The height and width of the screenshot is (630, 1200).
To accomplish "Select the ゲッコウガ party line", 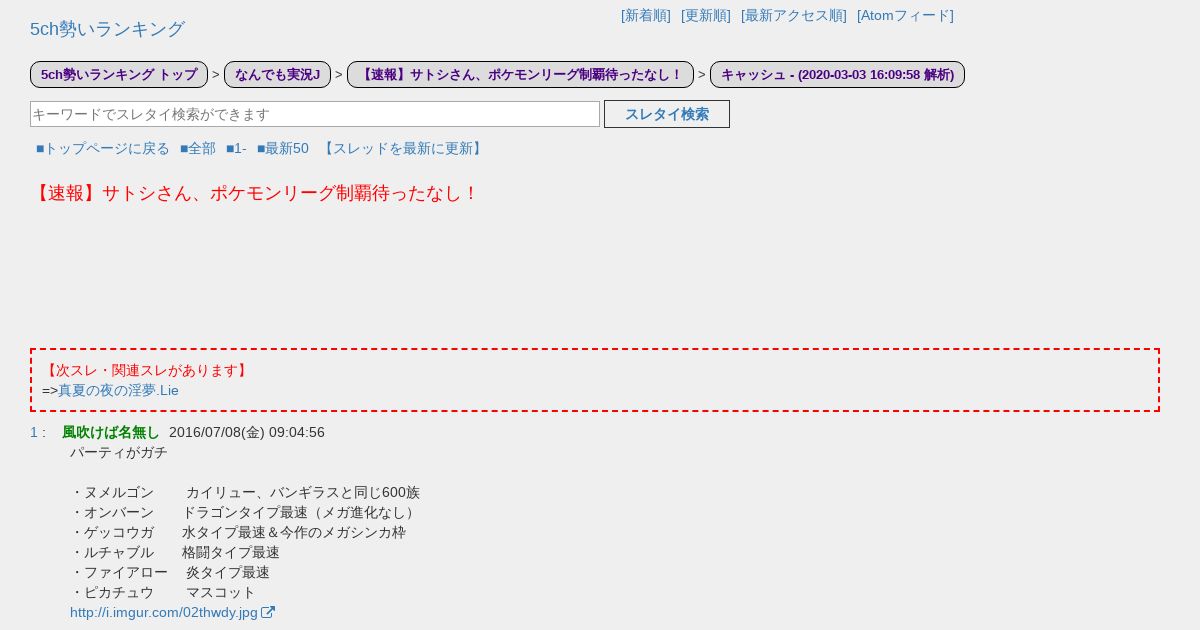I will [238, 532].
